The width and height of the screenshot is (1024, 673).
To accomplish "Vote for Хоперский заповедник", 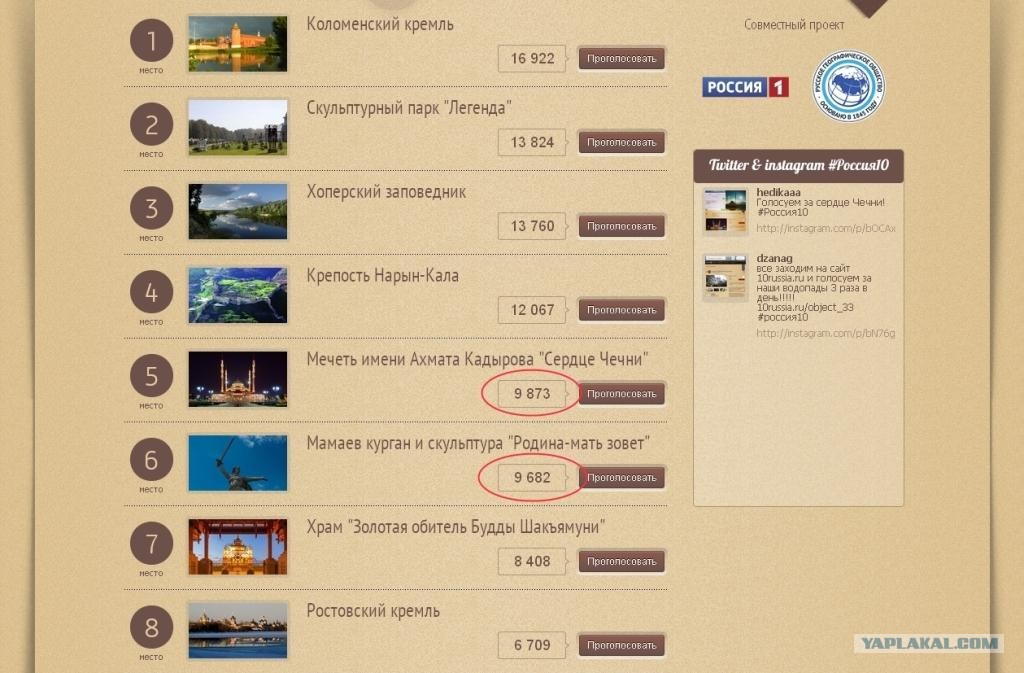I will coord(622,227).
